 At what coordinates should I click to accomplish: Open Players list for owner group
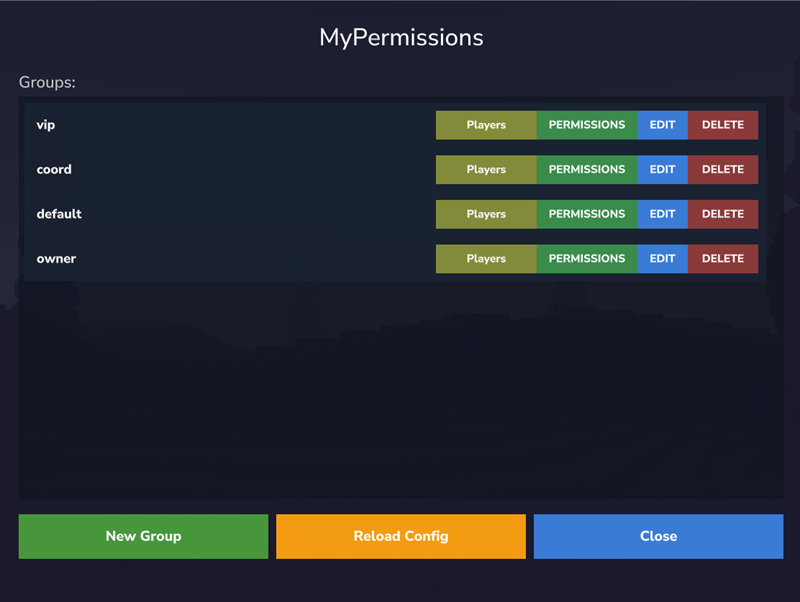point(486,259)
